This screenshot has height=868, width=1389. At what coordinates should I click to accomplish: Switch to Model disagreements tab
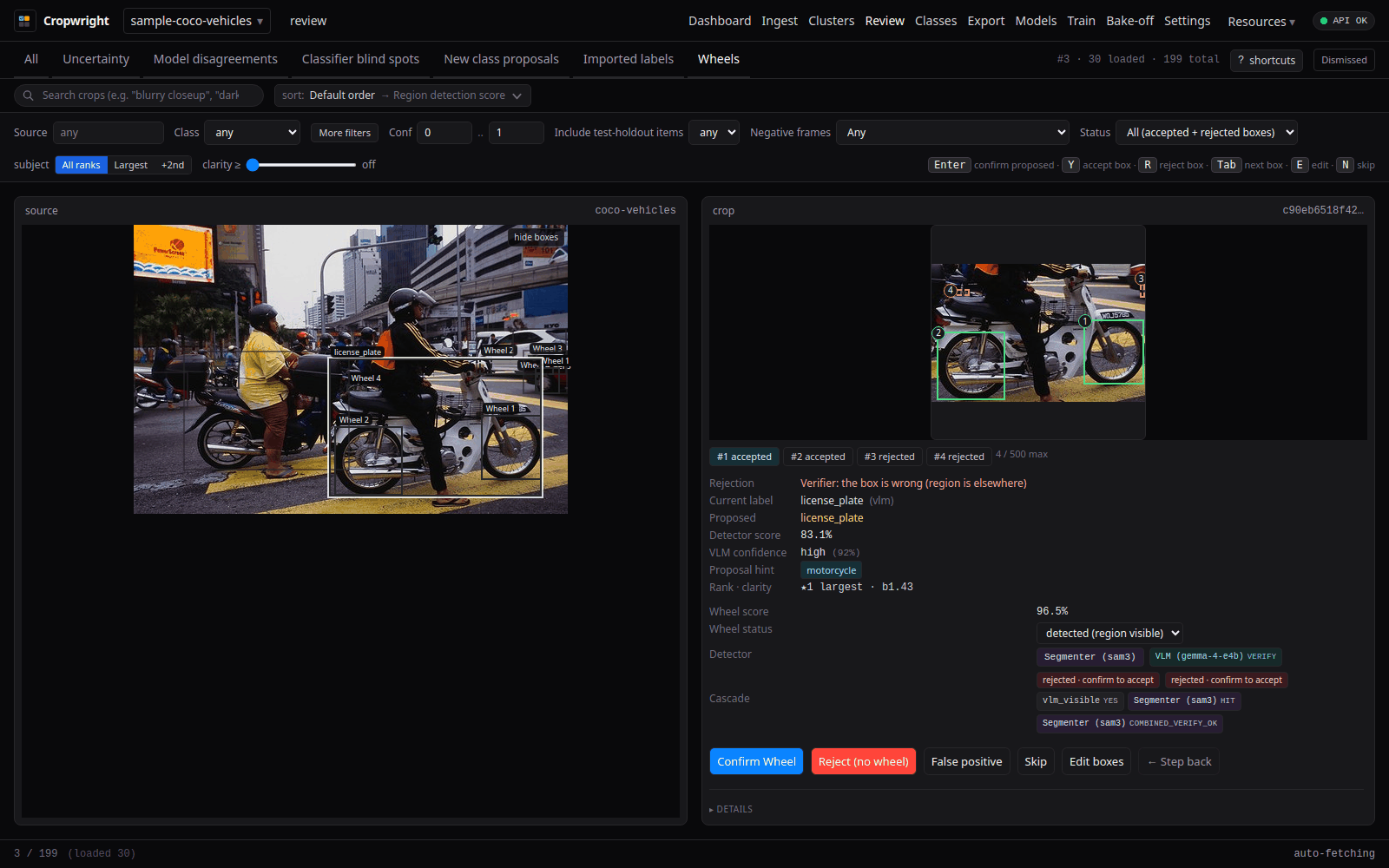tap(215, 59)
